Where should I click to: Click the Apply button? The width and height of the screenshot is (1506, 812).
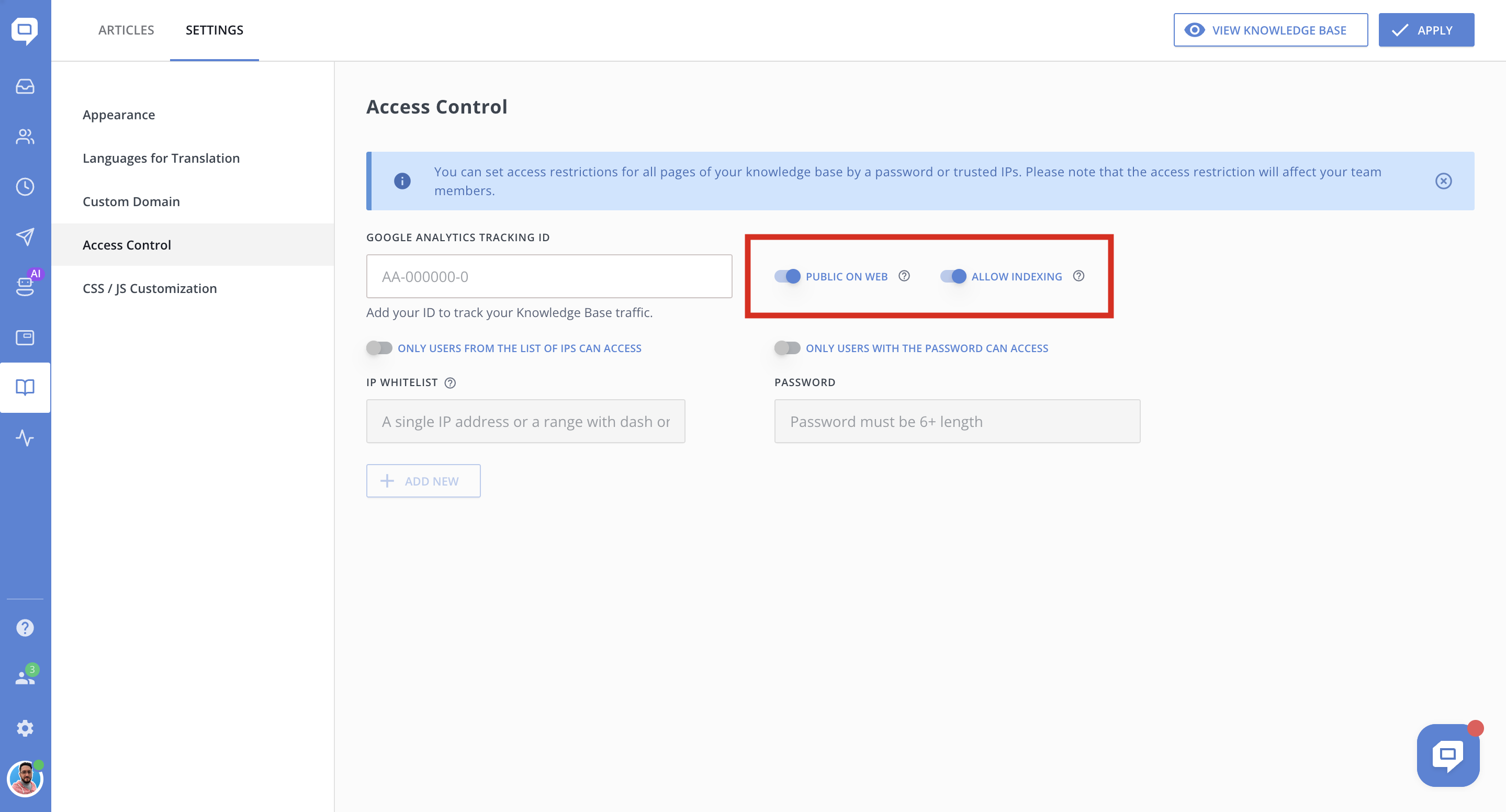coord(1425,30)
